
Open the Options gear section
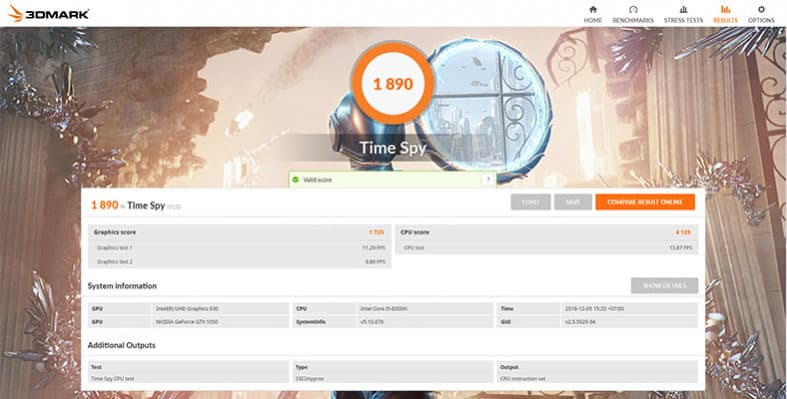[x=761, y=14]
